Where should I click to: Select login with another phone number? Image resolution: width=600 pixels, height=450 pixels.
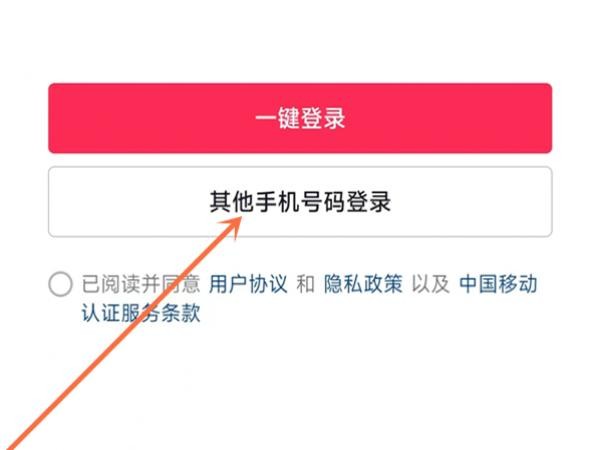coord(300,202)
